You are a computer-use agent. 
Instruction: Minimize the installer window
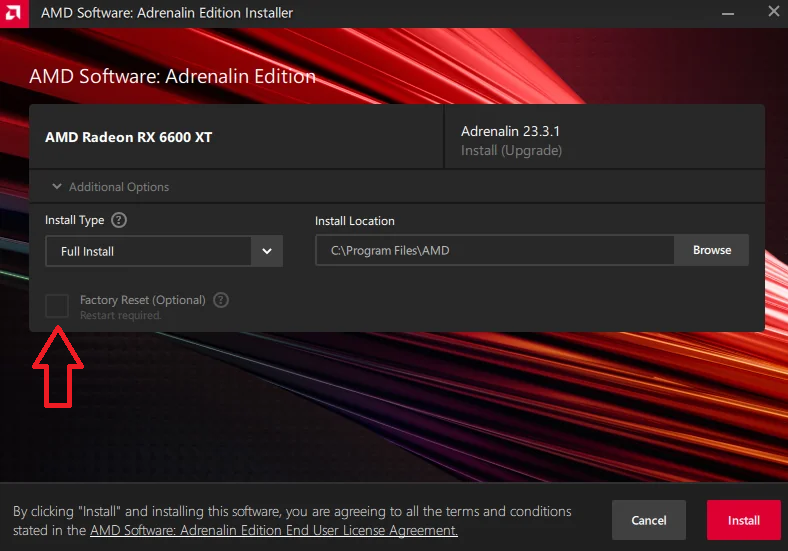coord(728,13)
